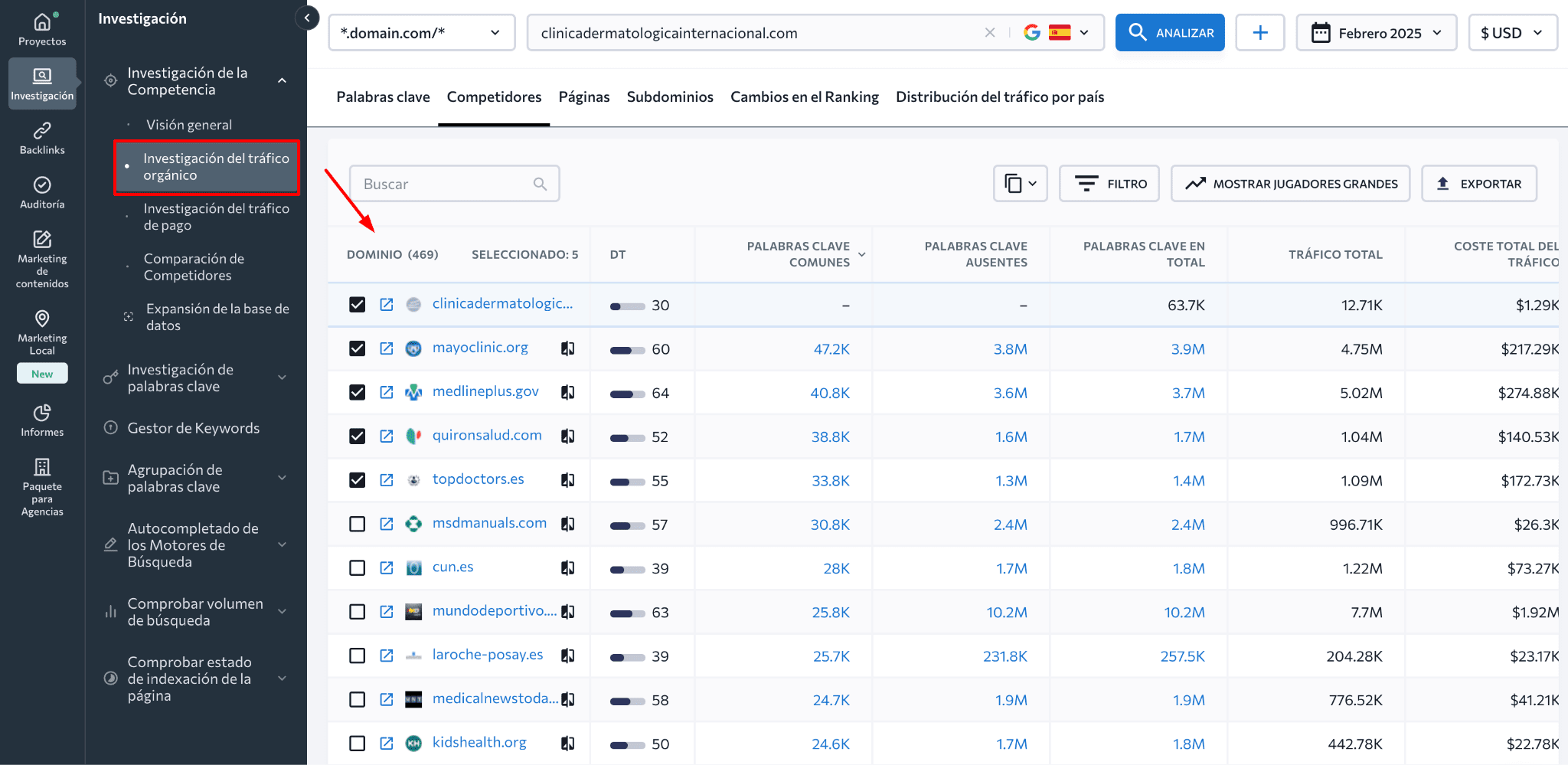1568x765 pixels.
Task: Collapse the sidebar with arrow button
Action: [x=307, y=18]
